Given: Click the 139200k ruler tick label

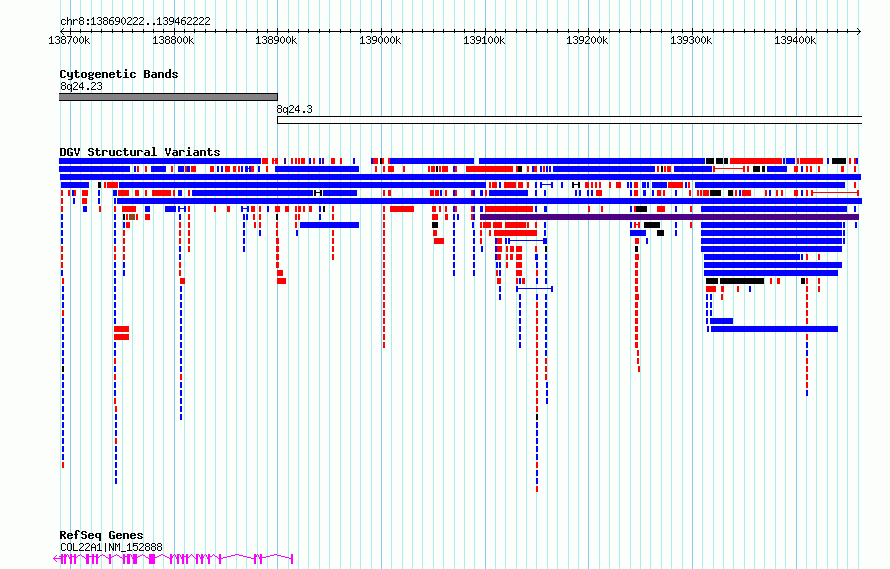Looking at the screenshot, I should click(x=587, y=40).
